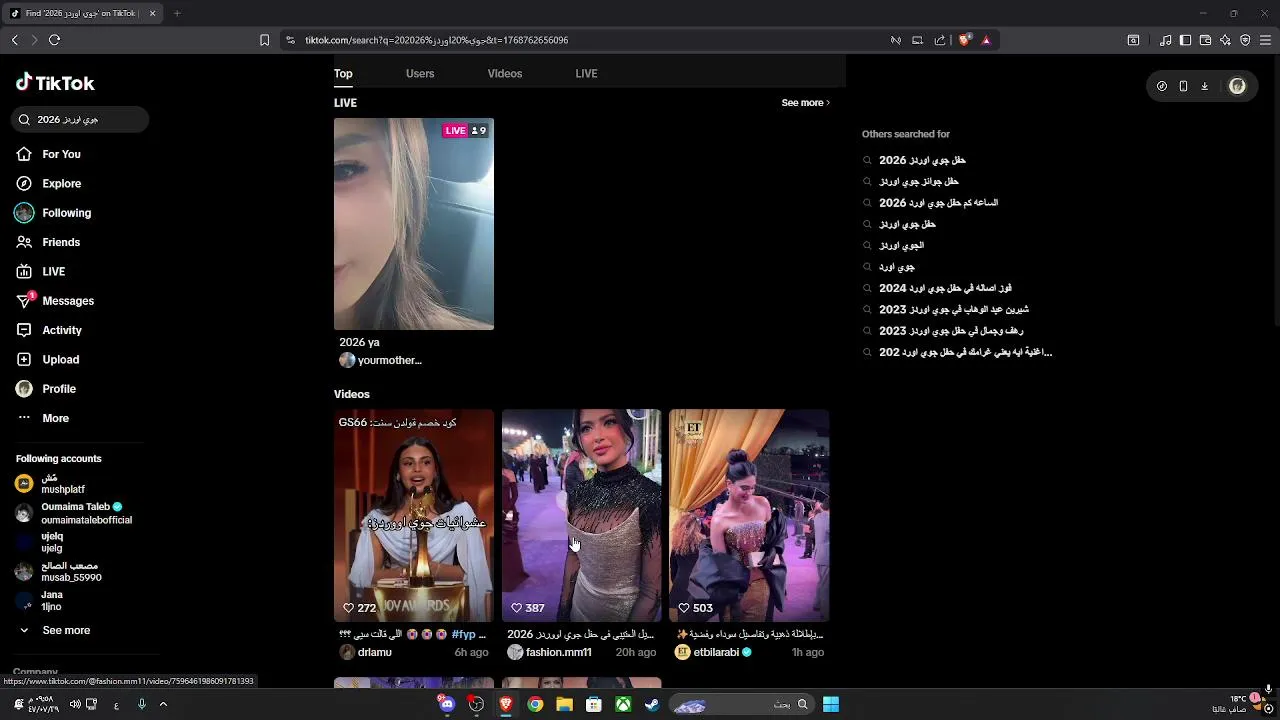Screen dimensions: 1280x720
Task: Switch to the Users tab
Action: [420, 73]
